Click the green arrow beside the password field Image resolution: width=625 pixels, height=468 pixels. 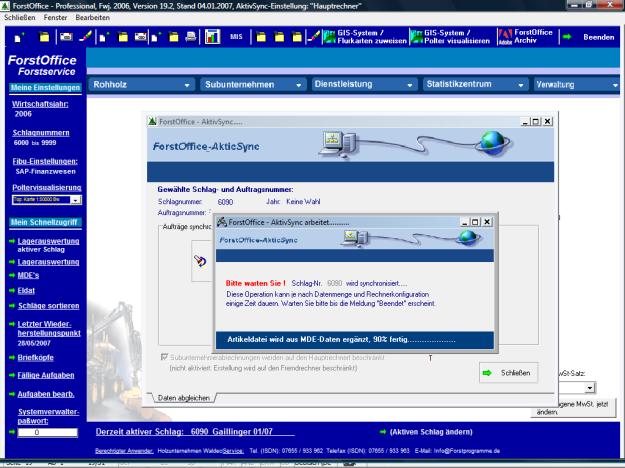pos(12,432)
